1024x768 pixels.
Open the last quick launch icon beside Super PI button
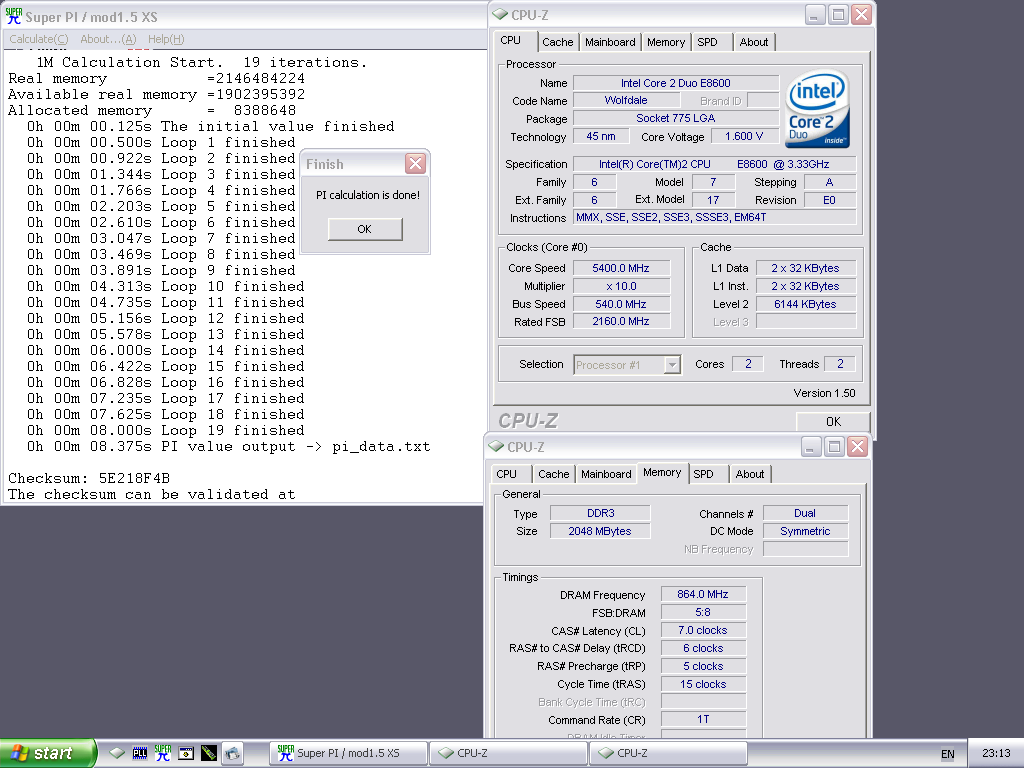tap(232, 753)
